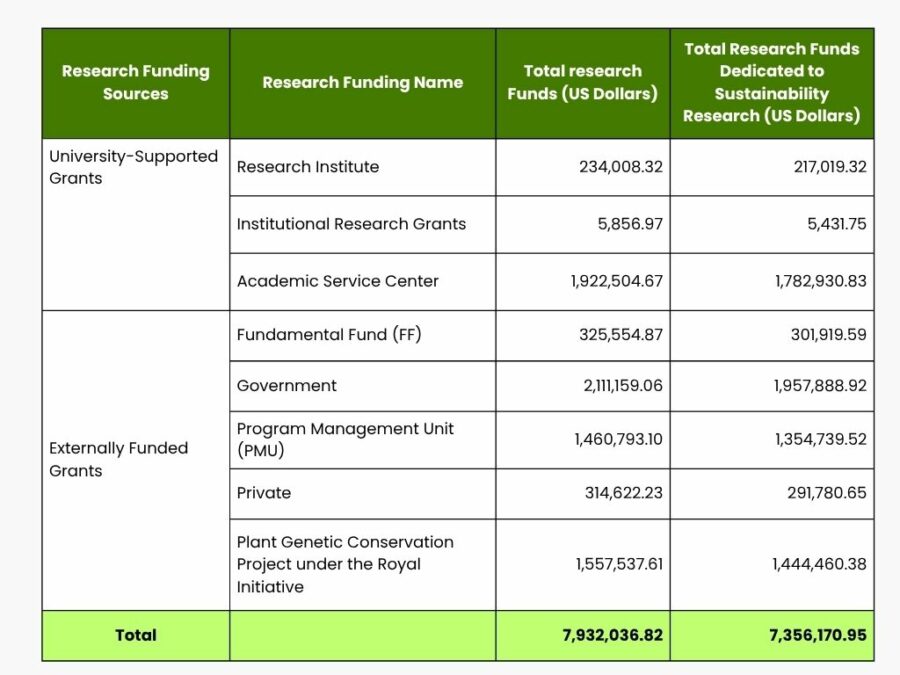Select the Research Funding Name header cell
The image size is (900, 675).
(362, 83)
